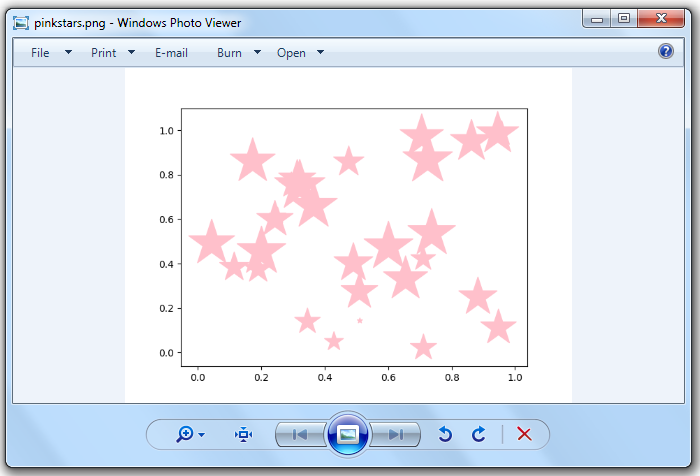Maximize the Photo Viewer window
This screenshot has width=700, height=476.
click(x=624, y=19)
